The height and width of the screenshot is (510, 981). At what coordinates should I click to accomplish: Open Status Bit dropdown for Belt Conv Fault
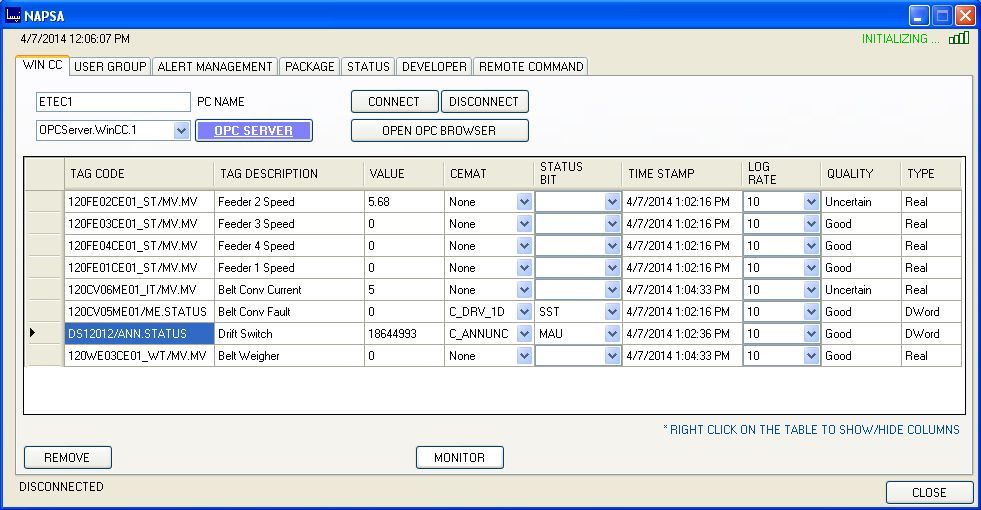[612, 312]
